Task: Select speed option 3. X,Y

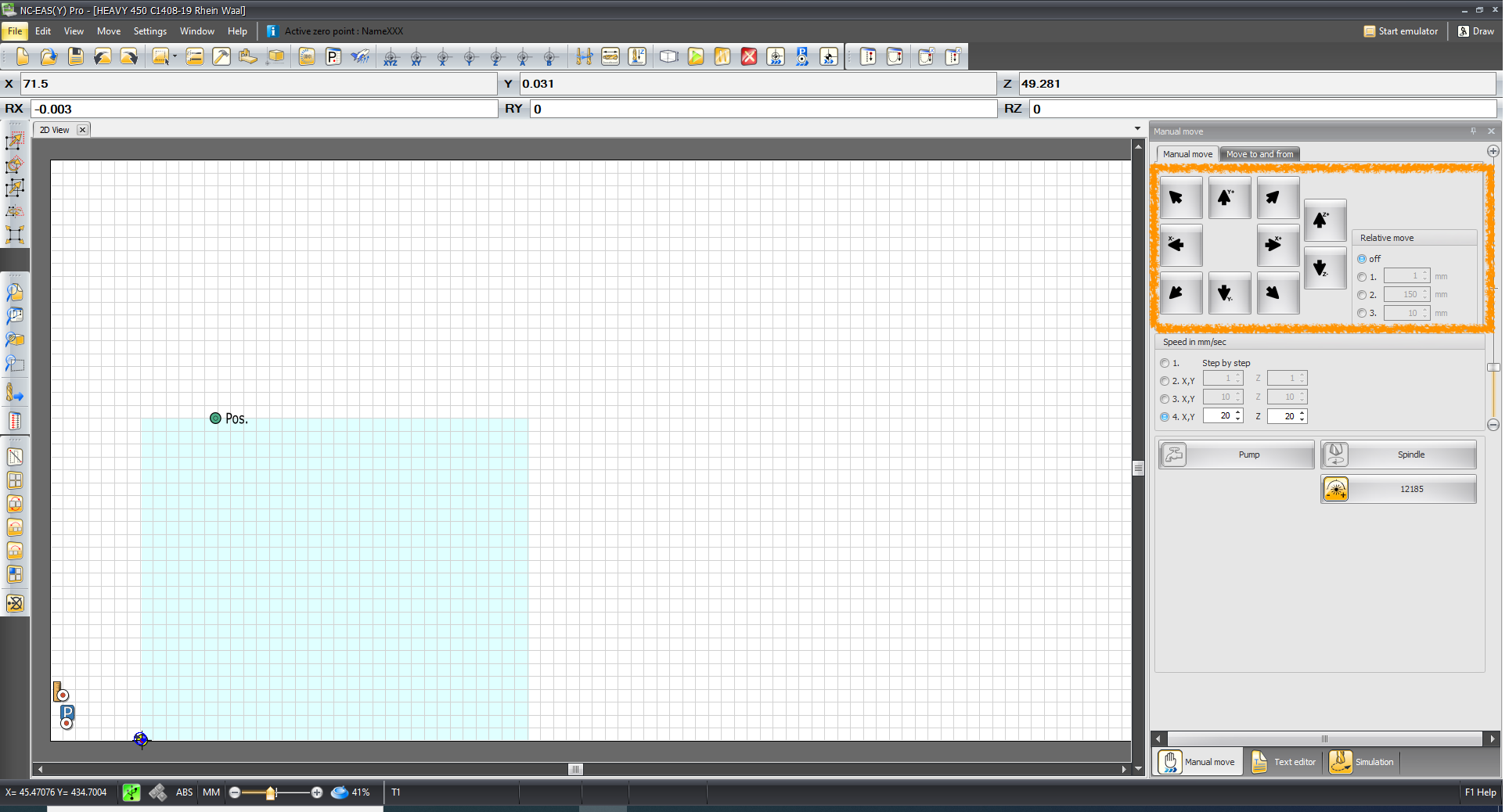Action: [x=1165, y=399]
